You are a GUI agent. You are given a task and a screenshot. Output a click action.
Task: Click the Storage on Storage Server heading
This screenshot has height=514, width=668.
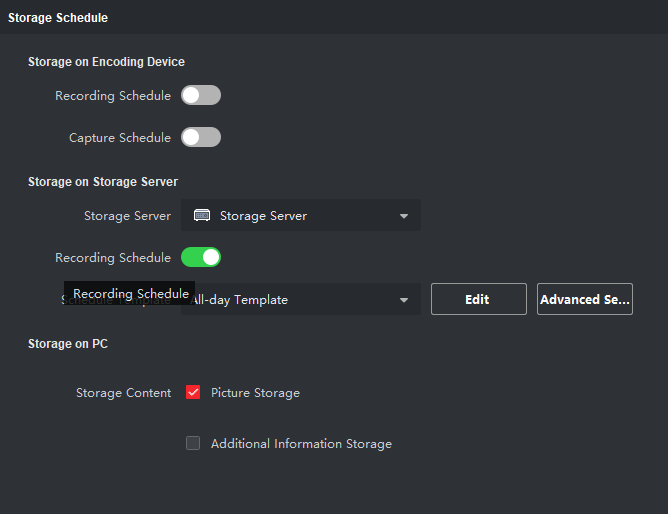(103, 182)
